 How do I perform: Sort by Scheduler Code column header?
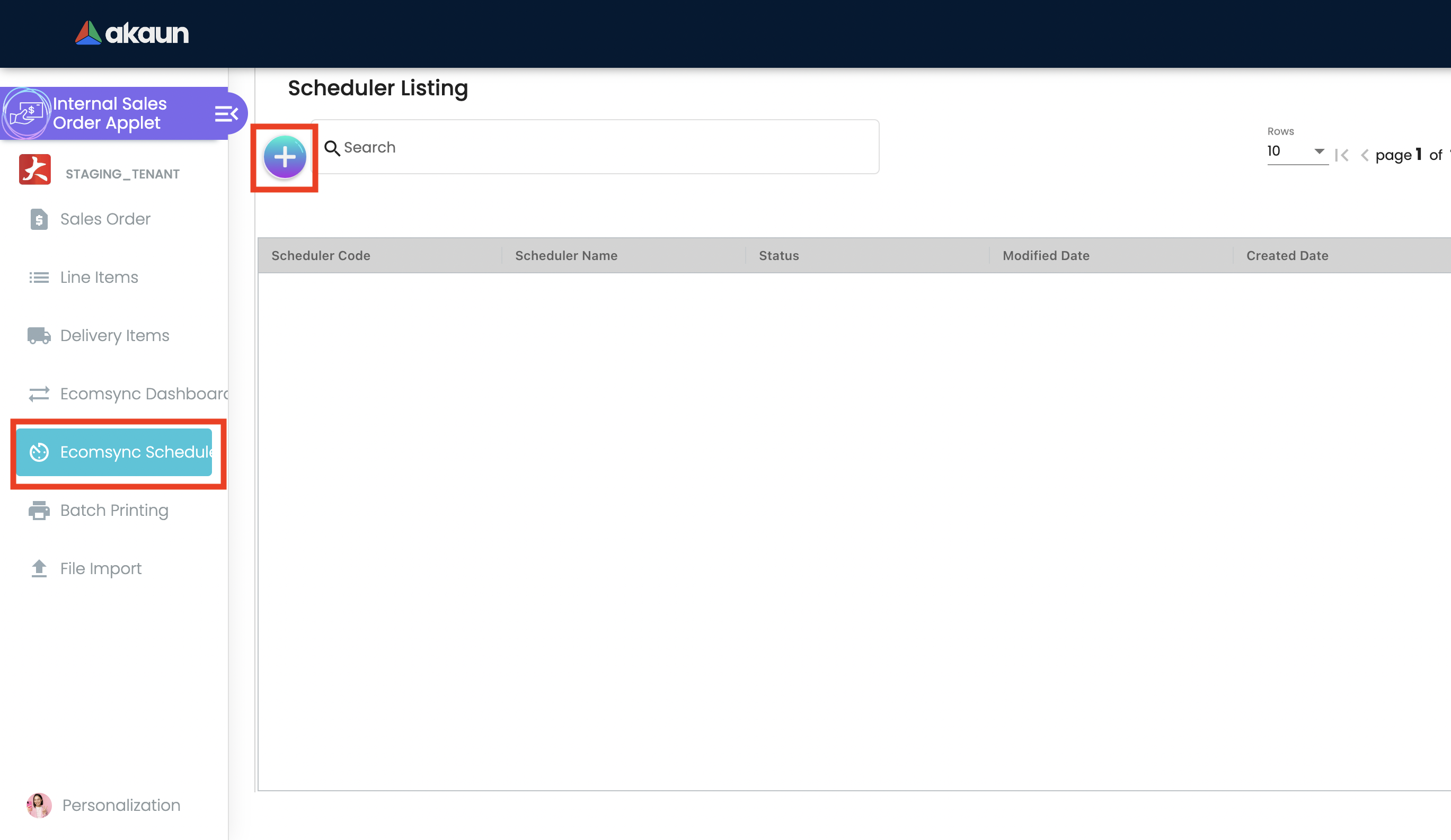pos(321,255)
